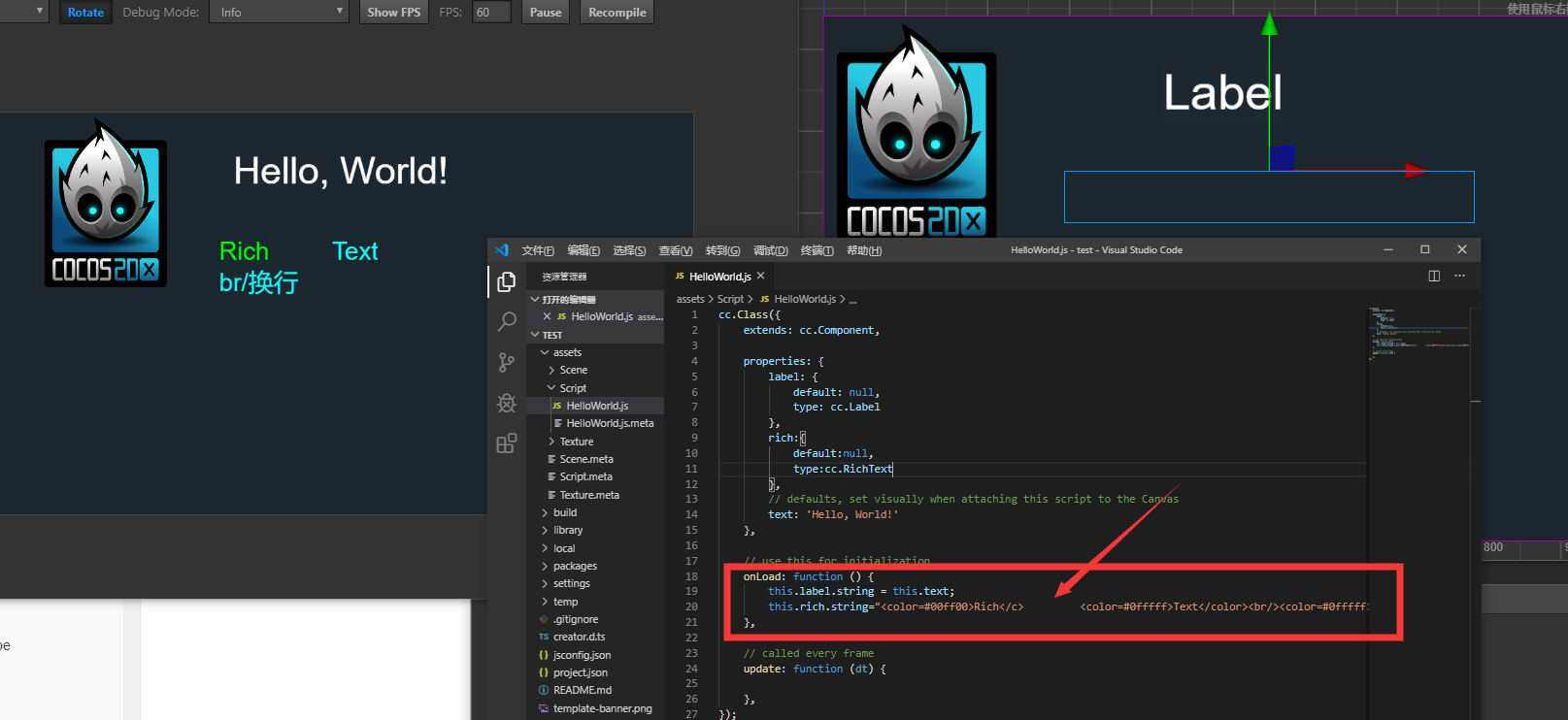Expand the settings folder
Viewport: 1568px width, 720px height.
coord(545,584)
